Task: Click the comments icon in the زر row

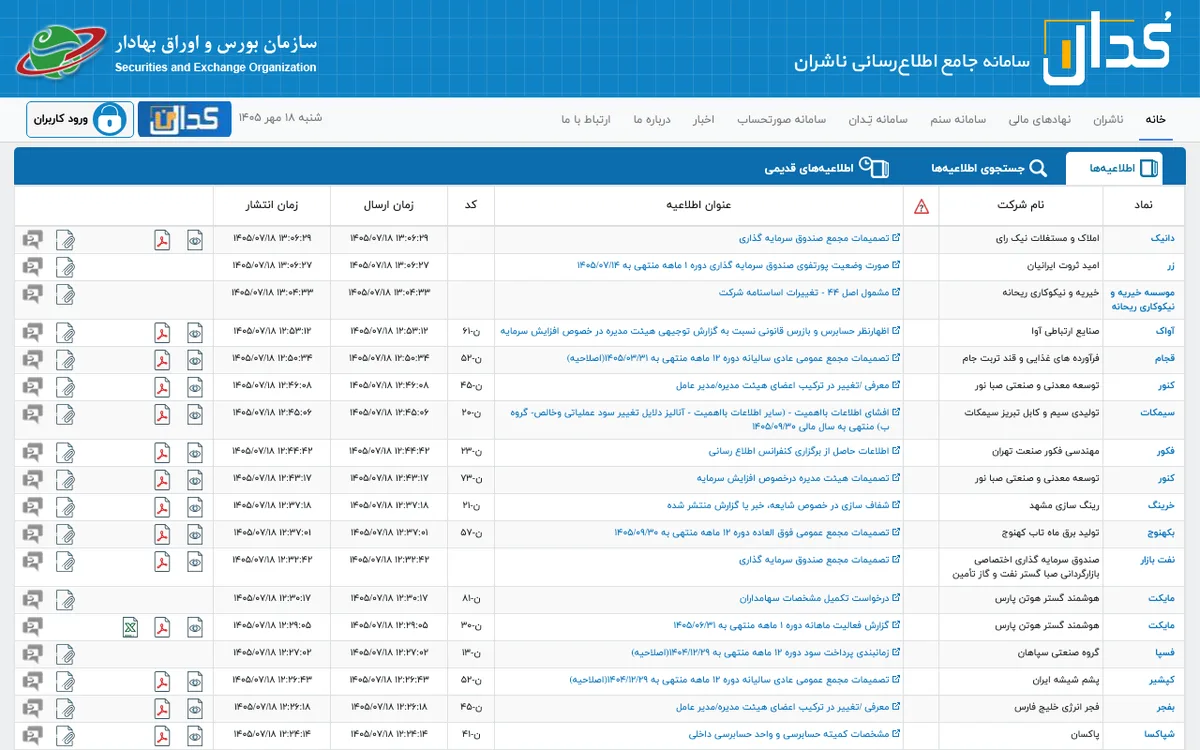Action: 33,267
